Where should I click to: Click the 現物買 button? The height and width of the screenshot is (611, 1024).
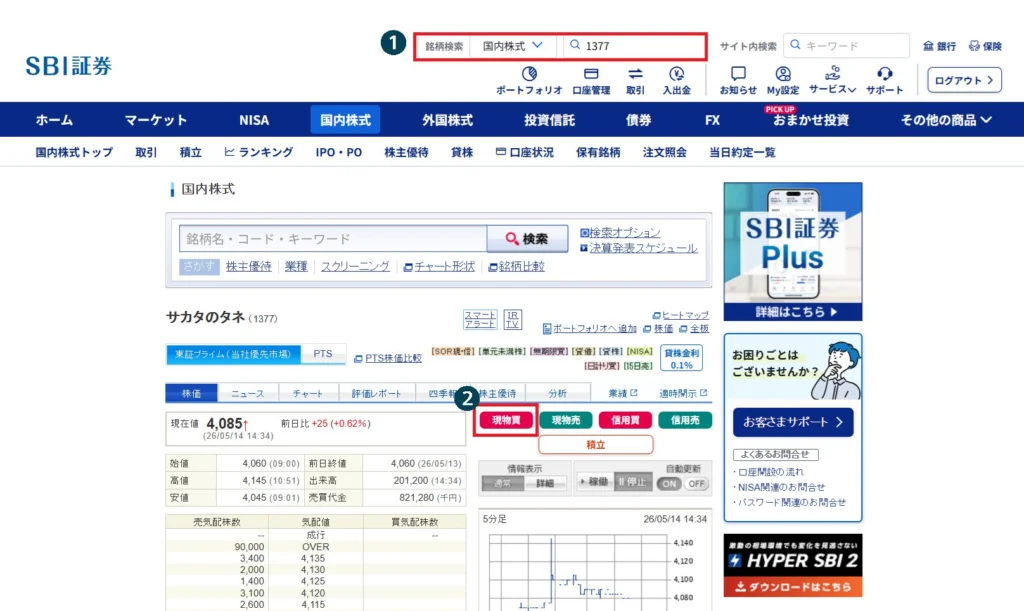tap(506, 420)
